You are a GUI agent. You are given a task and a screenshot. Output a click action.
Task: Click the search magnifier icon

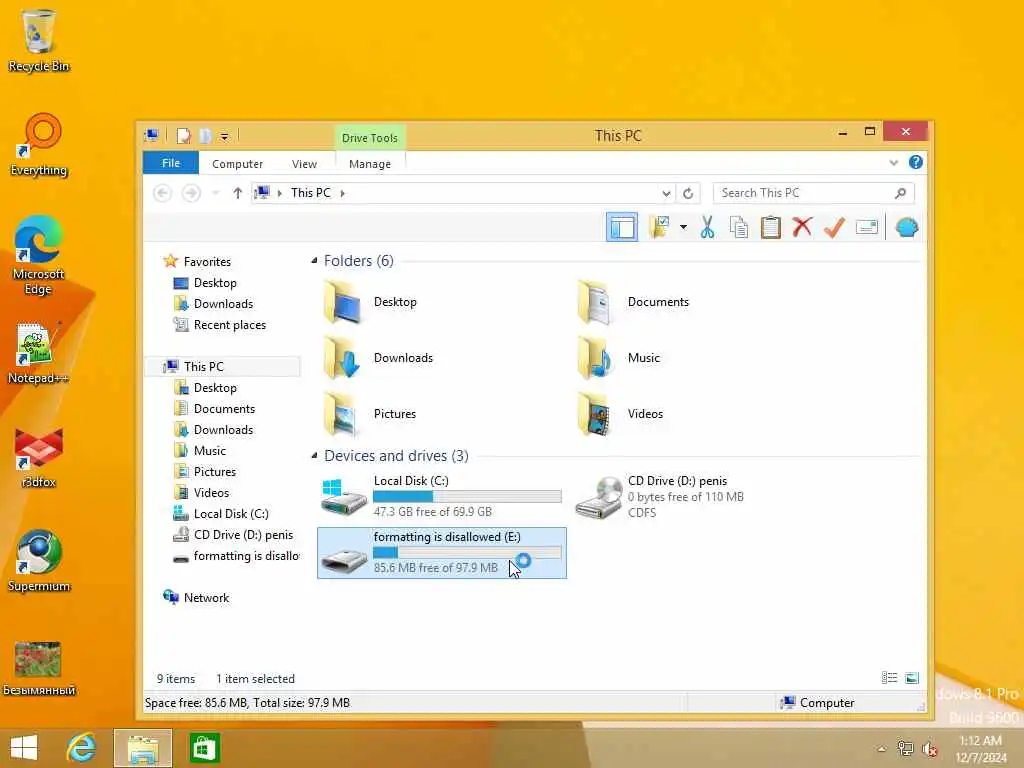coord(901,193)
